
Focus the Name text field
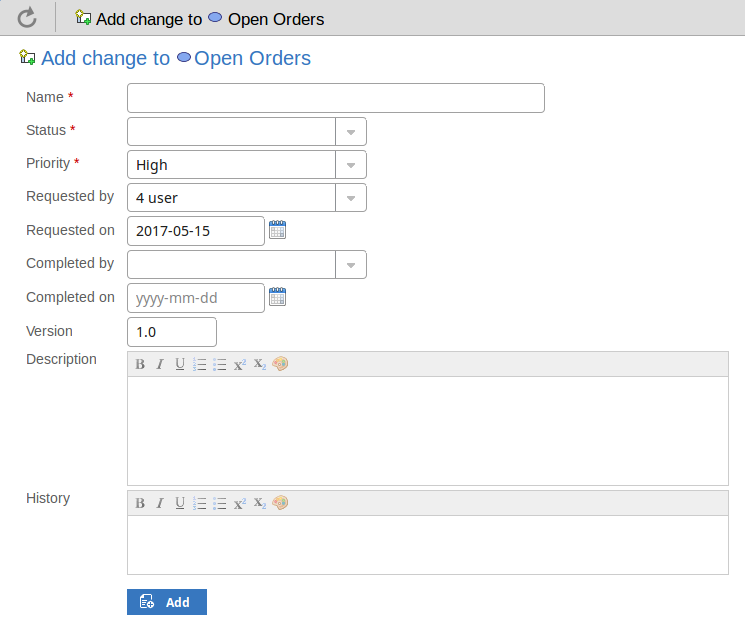click(x=335, y=98)
